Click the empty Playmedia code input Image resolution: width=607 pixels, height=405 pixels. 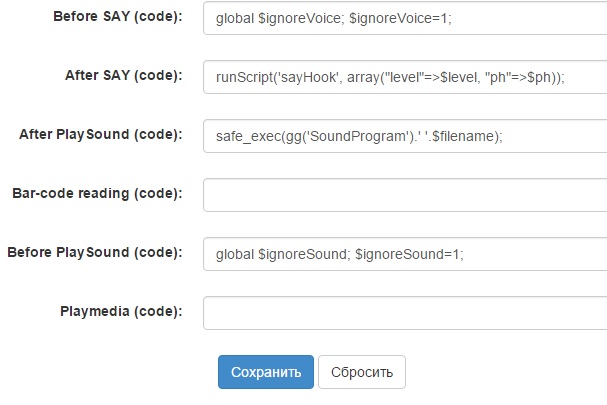pyautogui.click(x=404, y=312)
